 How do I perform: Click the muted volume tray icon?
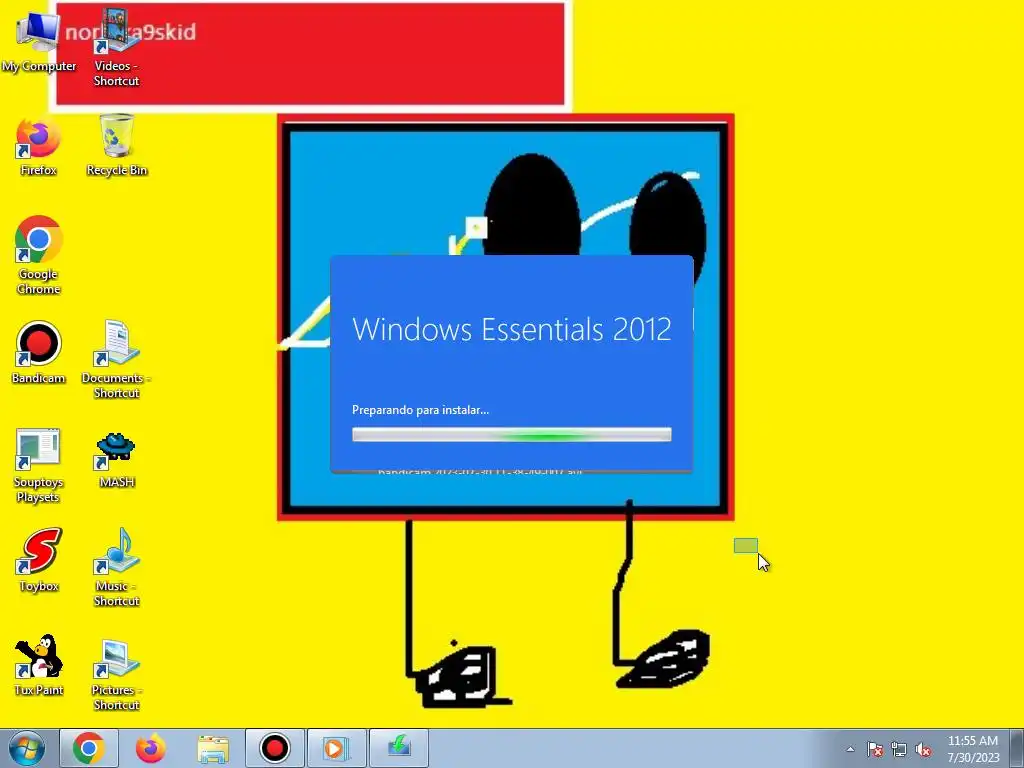coord(923,750)
